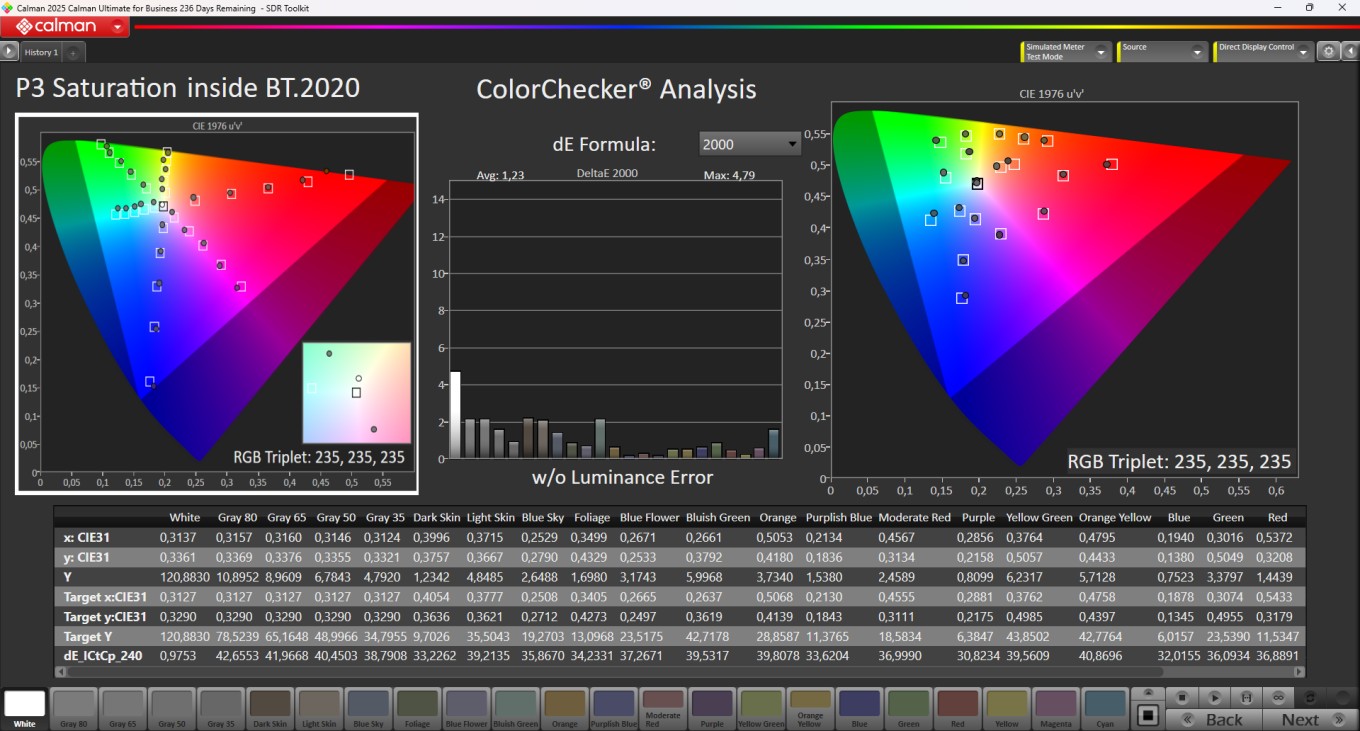Select the Gray 35 patch

[x=221, y=708]
